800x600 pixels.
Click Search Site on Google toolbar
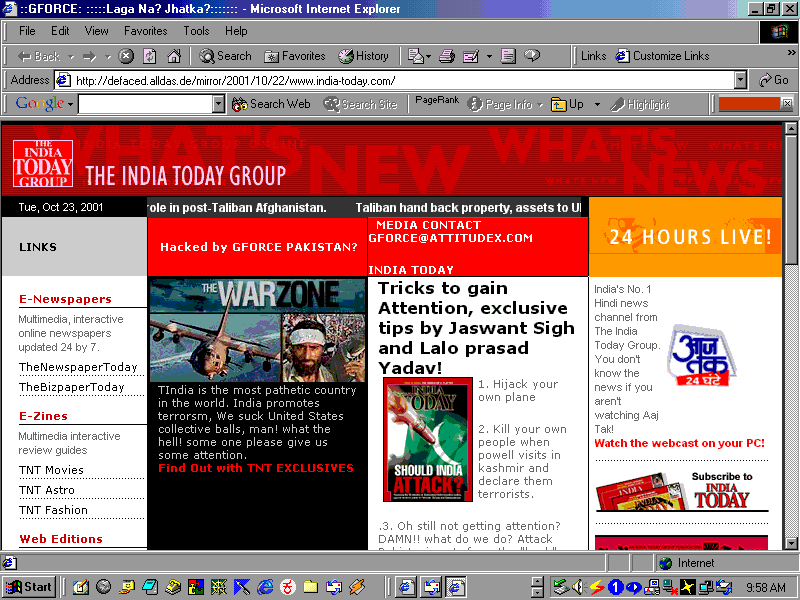pos(361,104)
